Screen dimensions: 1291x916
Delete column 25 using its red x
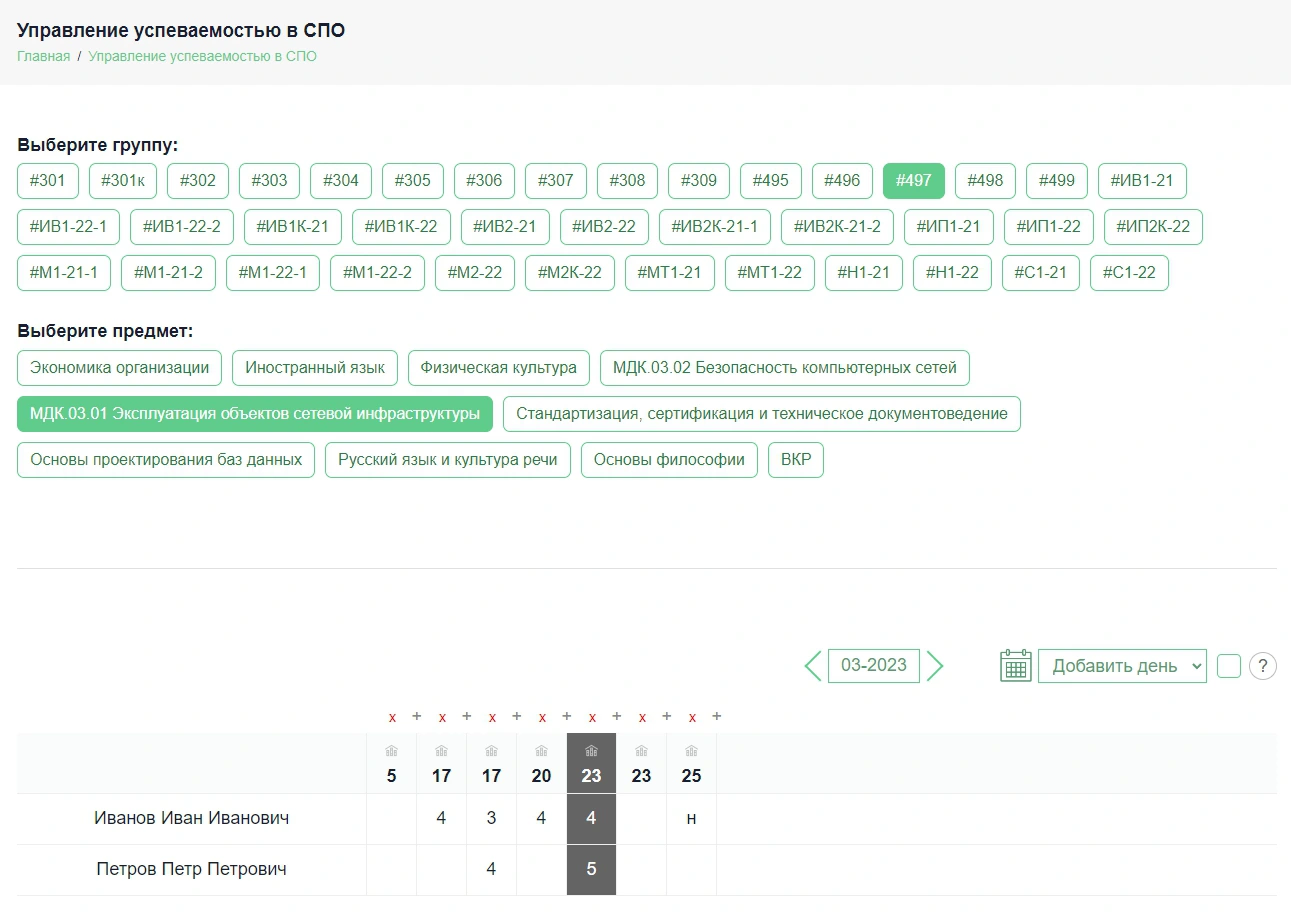(692, 717)
